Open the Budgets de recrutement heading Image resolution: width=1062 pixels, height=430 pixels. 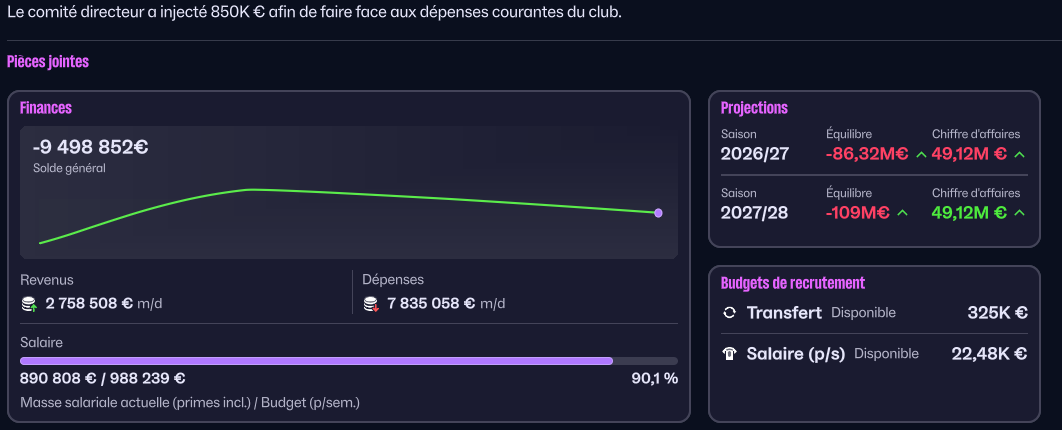pos(792,283)
